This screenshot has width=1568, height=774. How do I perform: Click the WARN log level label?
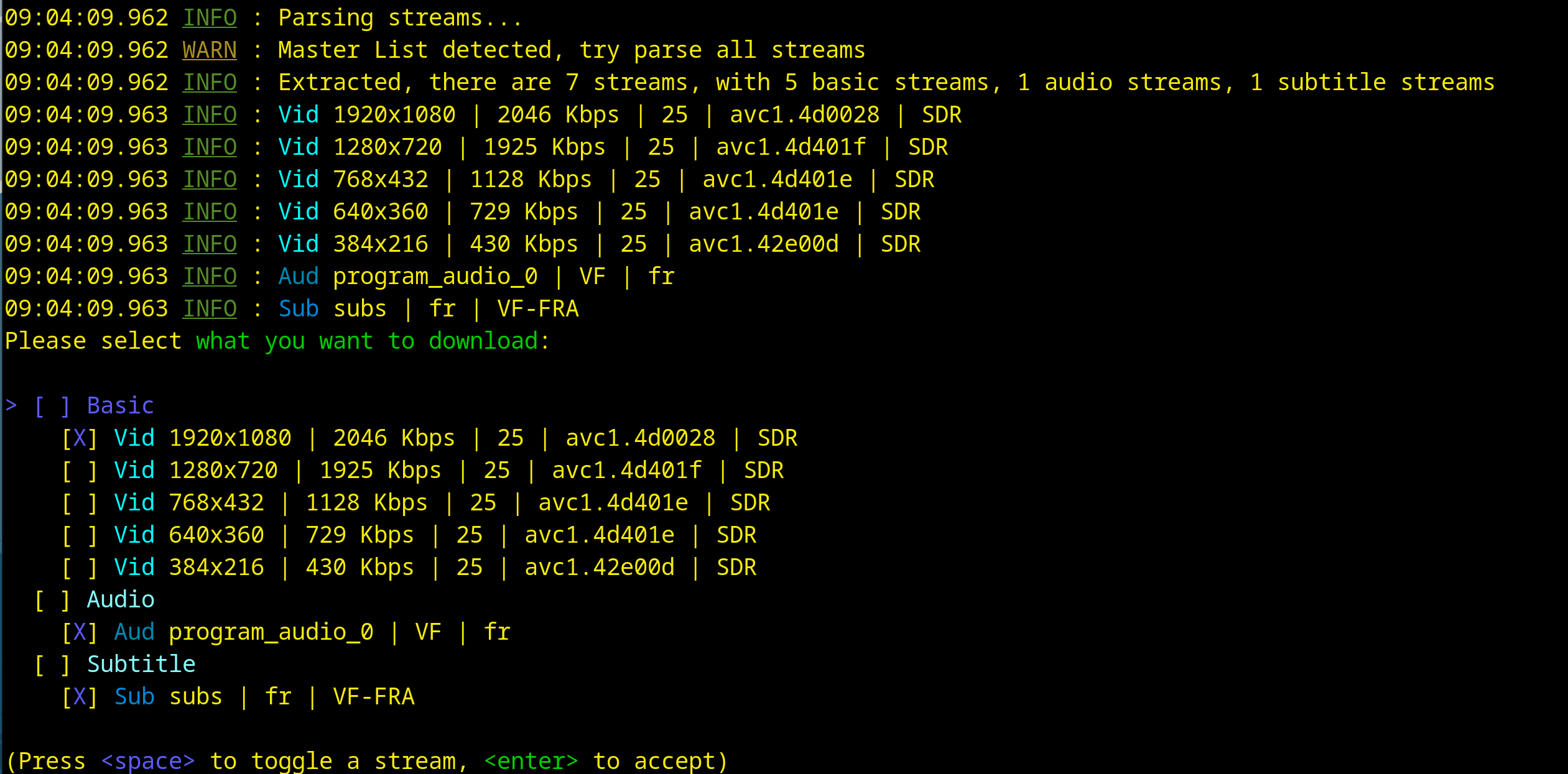point(210,50)
